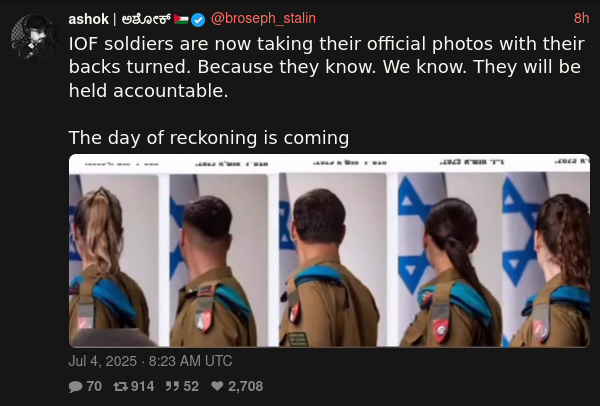This screenshot has height=406, width=600.
Task: Click the retweet arrows icon
Action: coord(120,386)
